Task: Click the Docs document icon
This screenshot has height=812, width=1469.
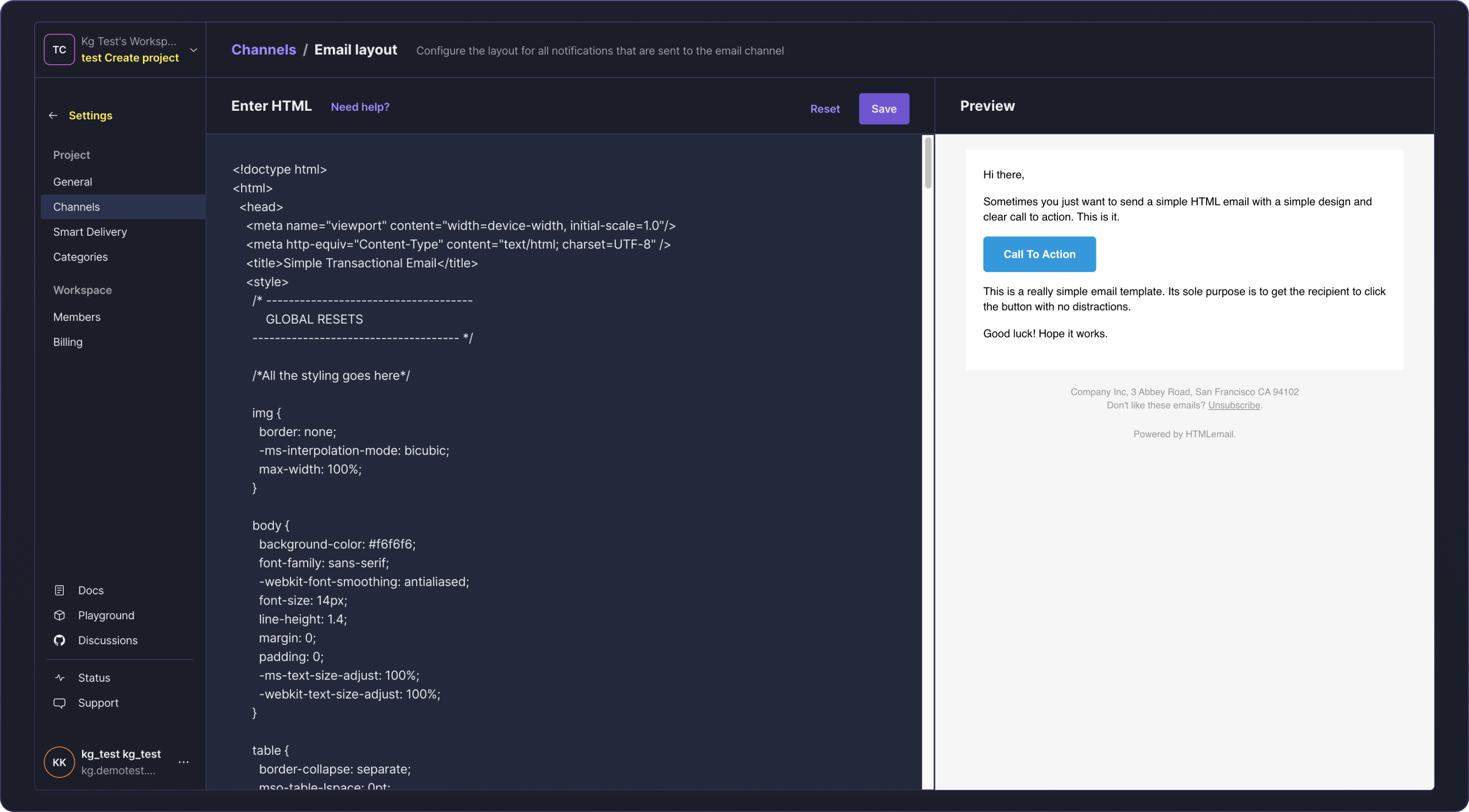Action: click(x=59, y=590)
